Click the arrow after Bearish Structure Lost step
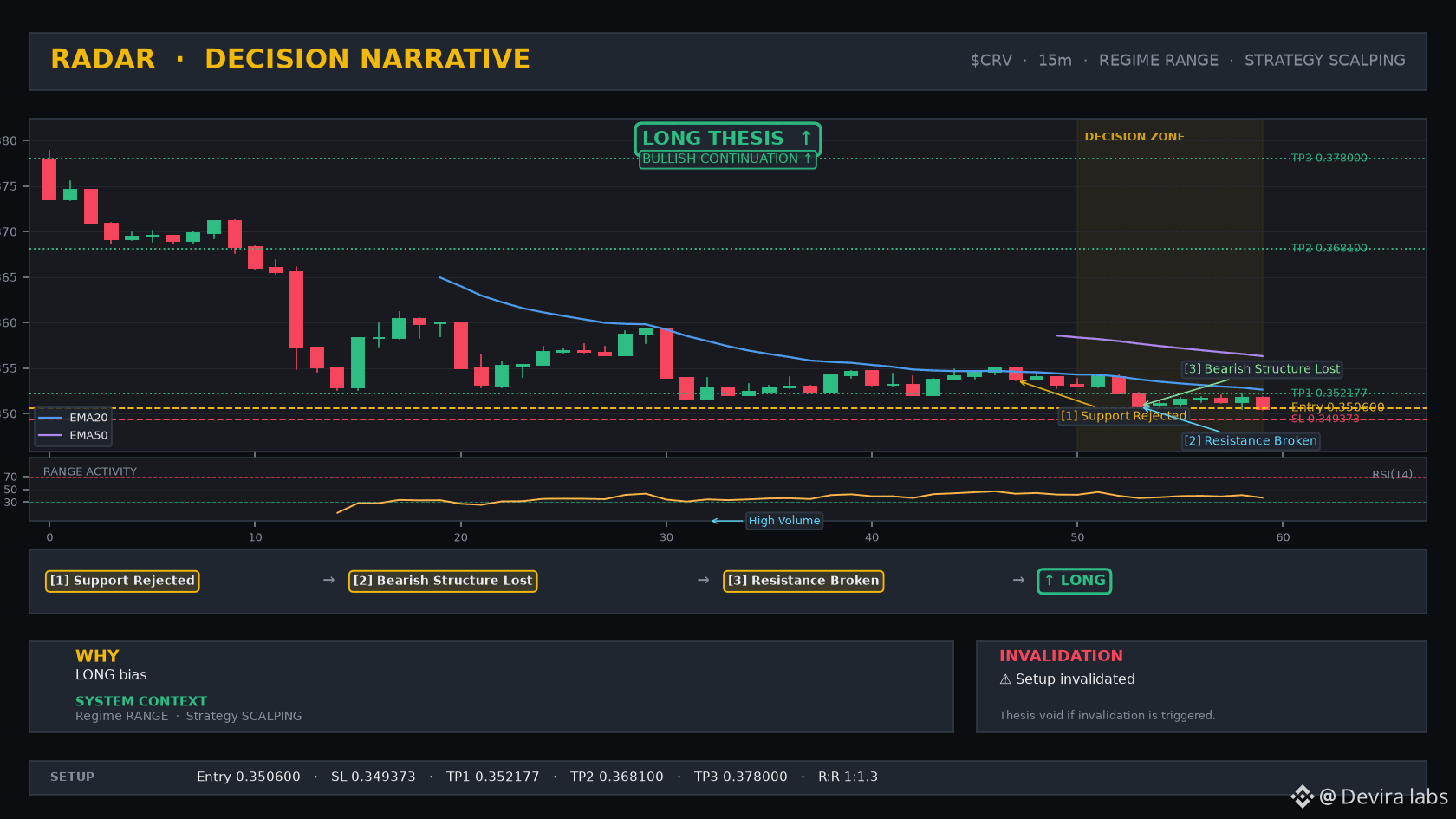This screenshot has height=819, width=1456. click(704, 580)
